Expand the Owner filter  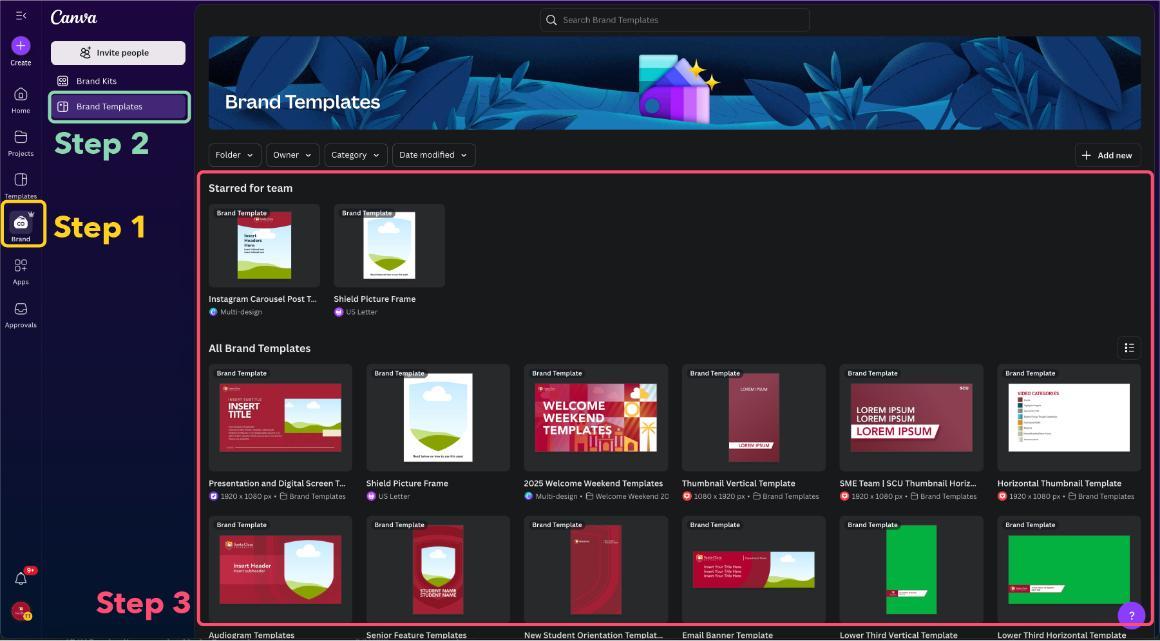(x=291, y=155)
